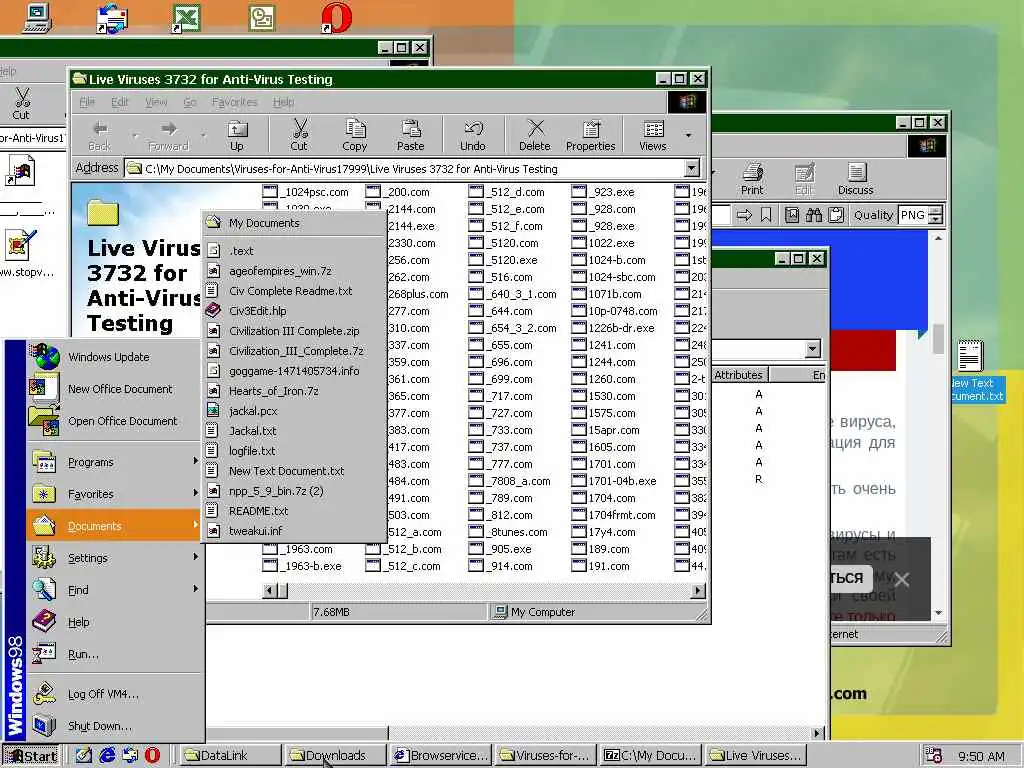Image resolution: width=1024 pixels, height=768 pixels.
Task: Open jackal.pcx recent document
Action: (x=294, y=411)
